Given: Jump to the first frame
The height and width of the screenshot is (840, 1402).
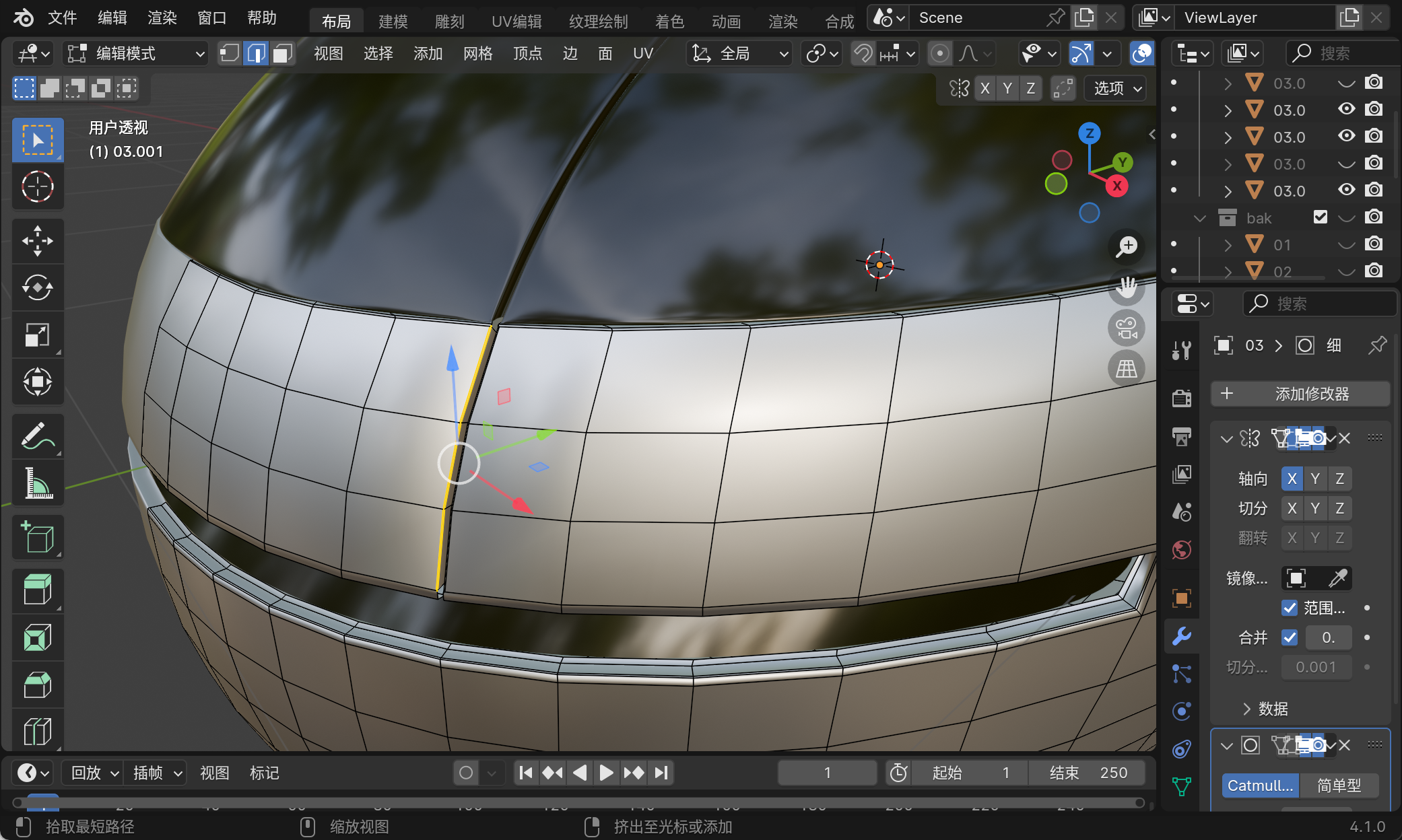Looking at the screenshot, I should (526, 773).
